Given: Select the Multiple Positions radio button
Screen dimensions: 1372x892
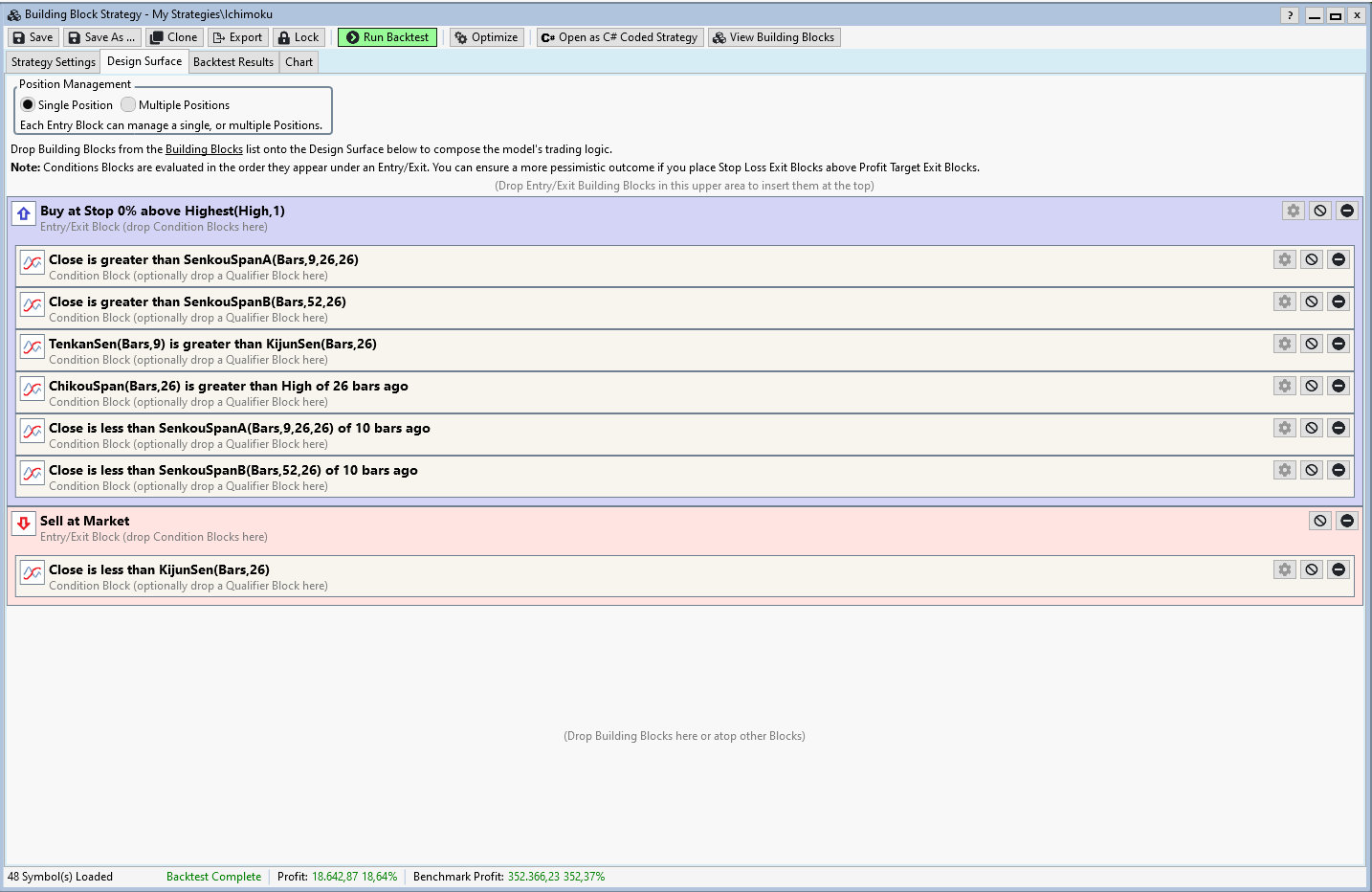Looking at the screenshot, I should (x=128, y=104).
